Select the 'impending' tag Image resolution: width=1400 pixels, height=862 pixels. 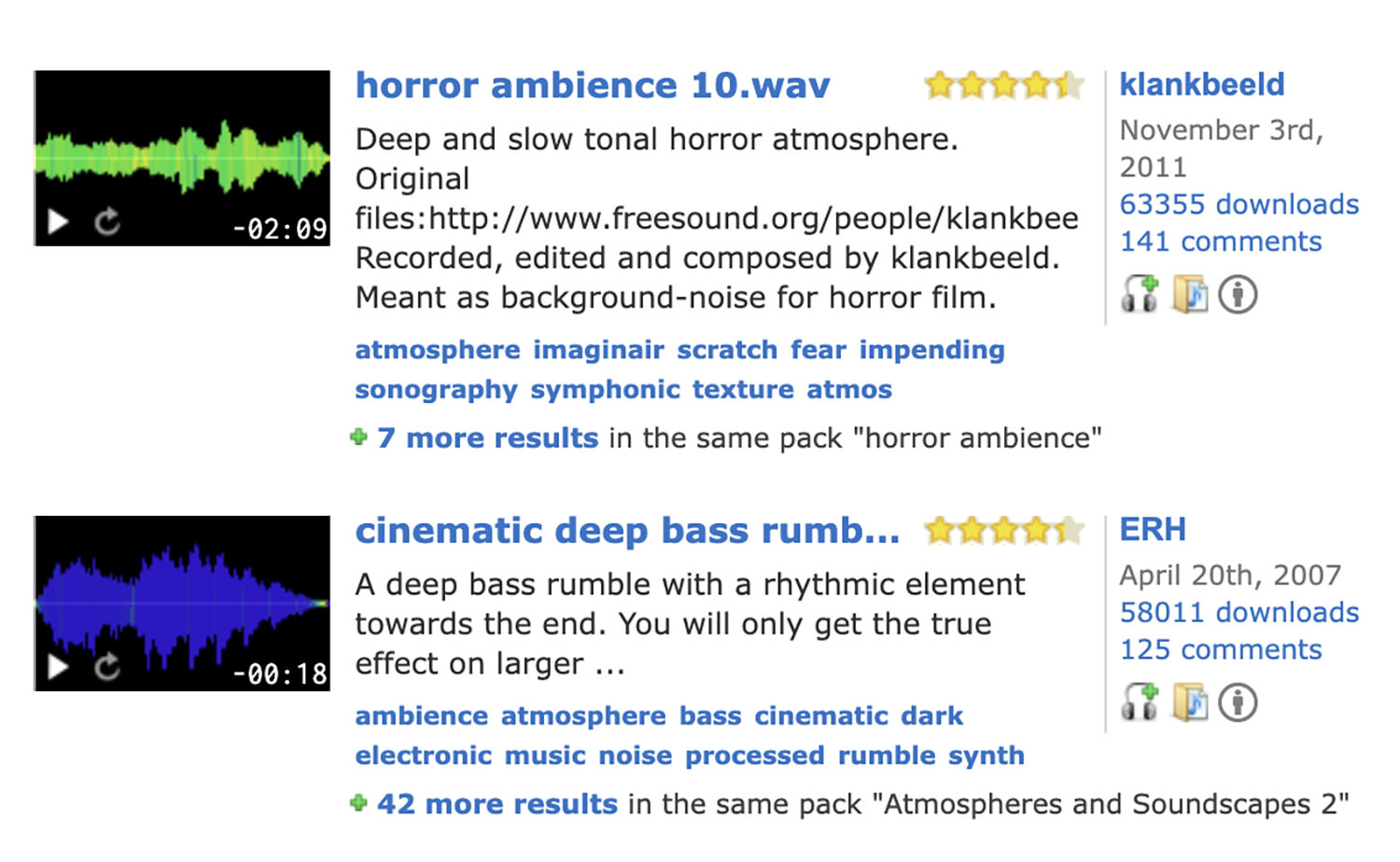tap(931, 350)
